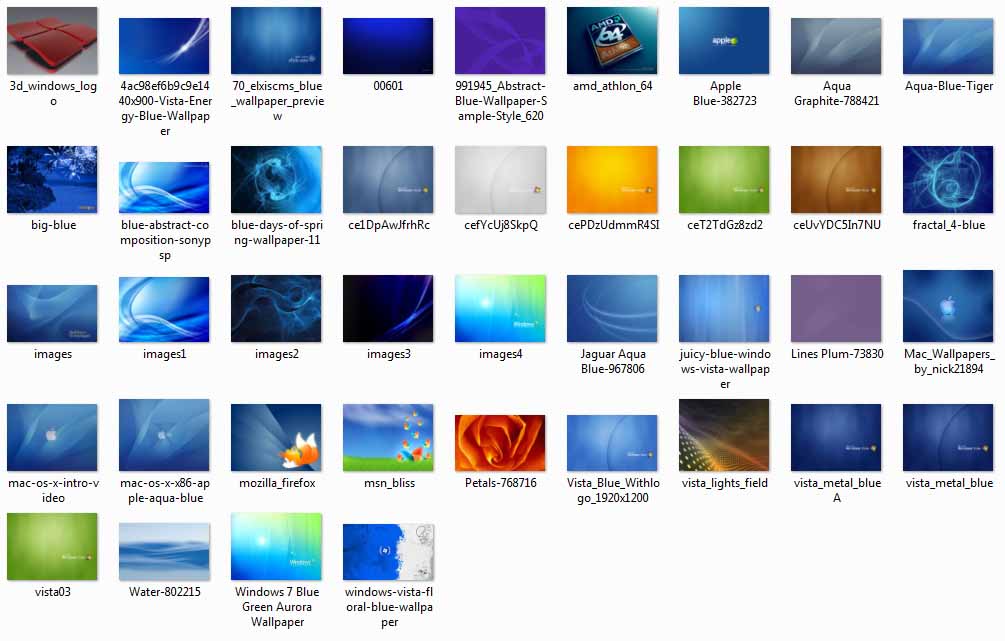Select the green ceT2TdGz8zd2 wallpaper
Screen dimensions: 1005x641
pyautogui.click(x=724, y=180)
